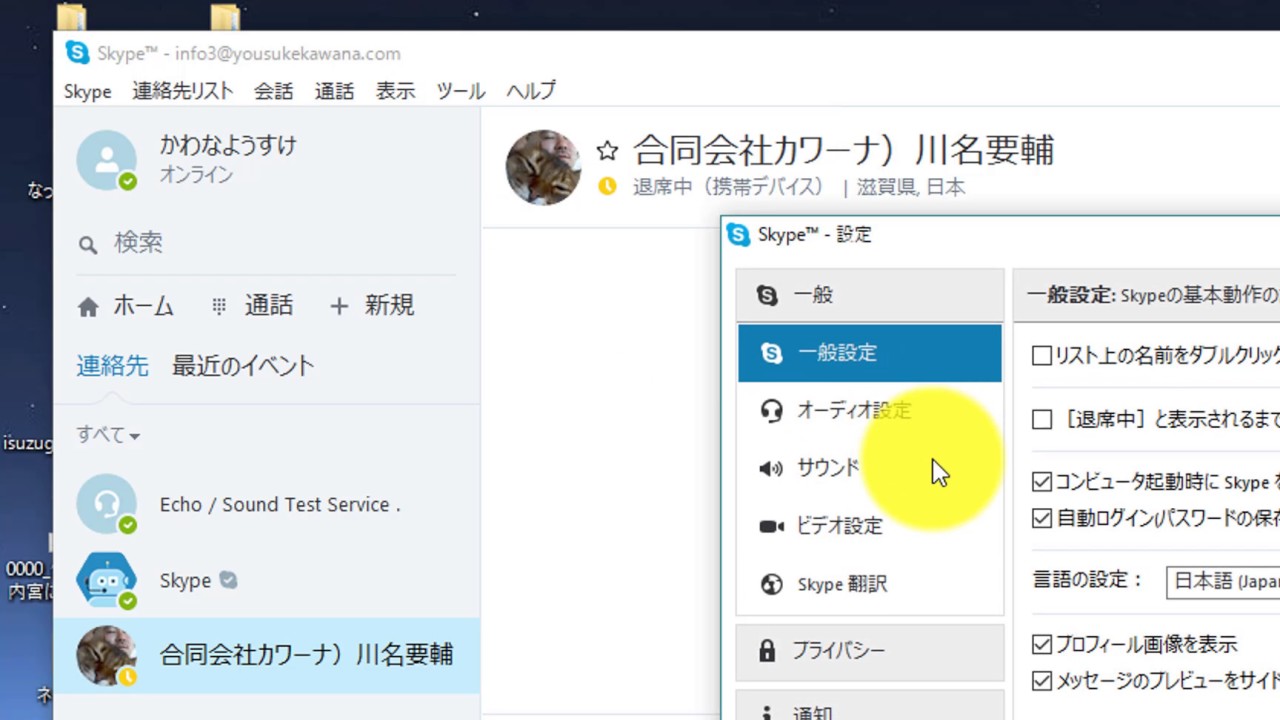Image resolution: width=1280 pixels, height=720 pixels.
Task: Click the 退席中 away status icon in header
Action: pyautogui.click(x=607, y=186)
